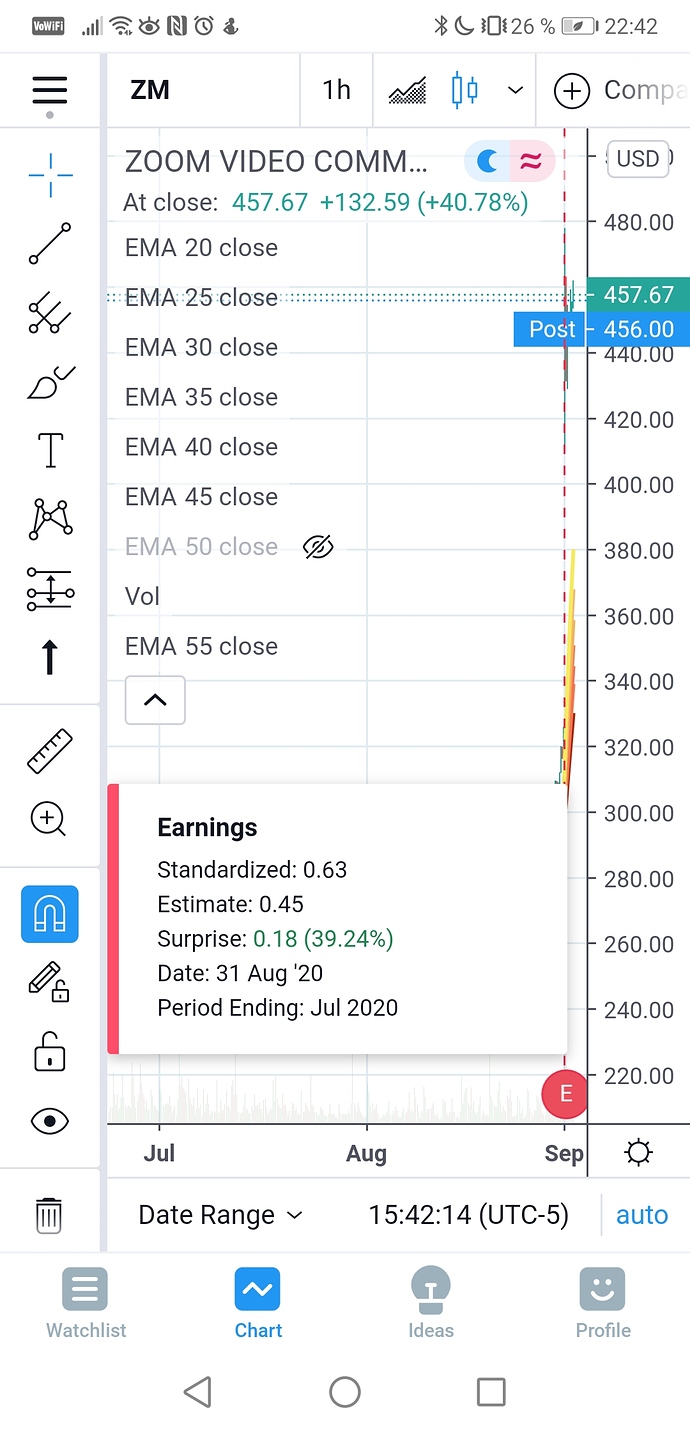Toggle magnet snap mode off

49,914
